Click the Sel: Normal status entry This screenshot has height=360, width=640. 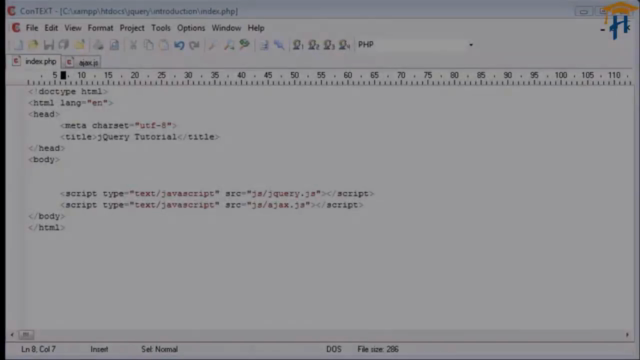click(x=159, y=349)
